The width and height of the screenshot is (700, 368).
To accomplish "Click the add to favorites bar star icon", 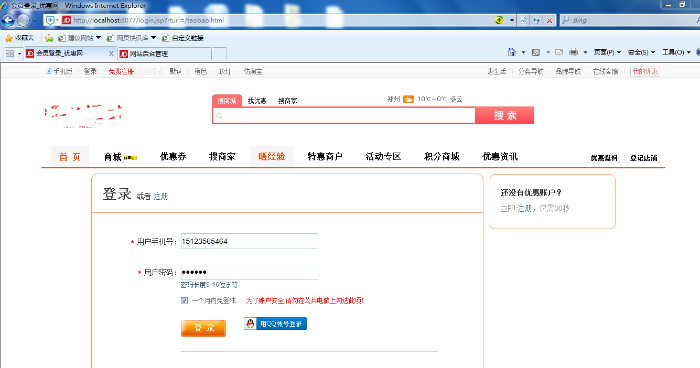I will coord(49,38).
